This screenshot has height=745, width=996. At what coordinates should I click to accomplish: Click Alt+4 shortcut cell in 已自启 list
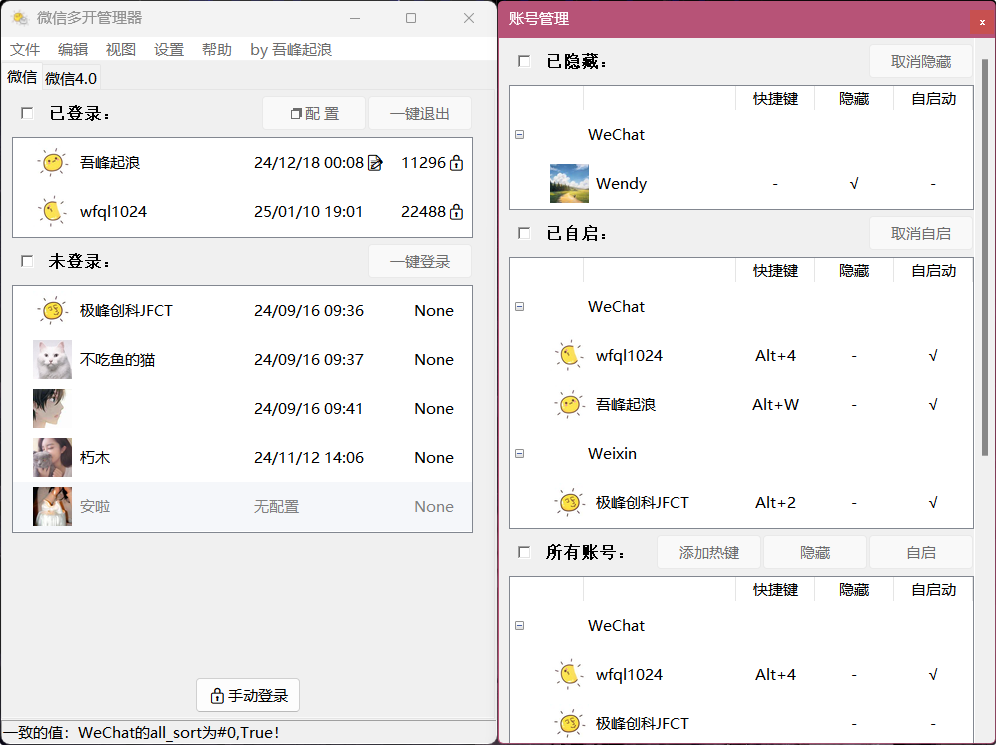click(x=775, y=356)
